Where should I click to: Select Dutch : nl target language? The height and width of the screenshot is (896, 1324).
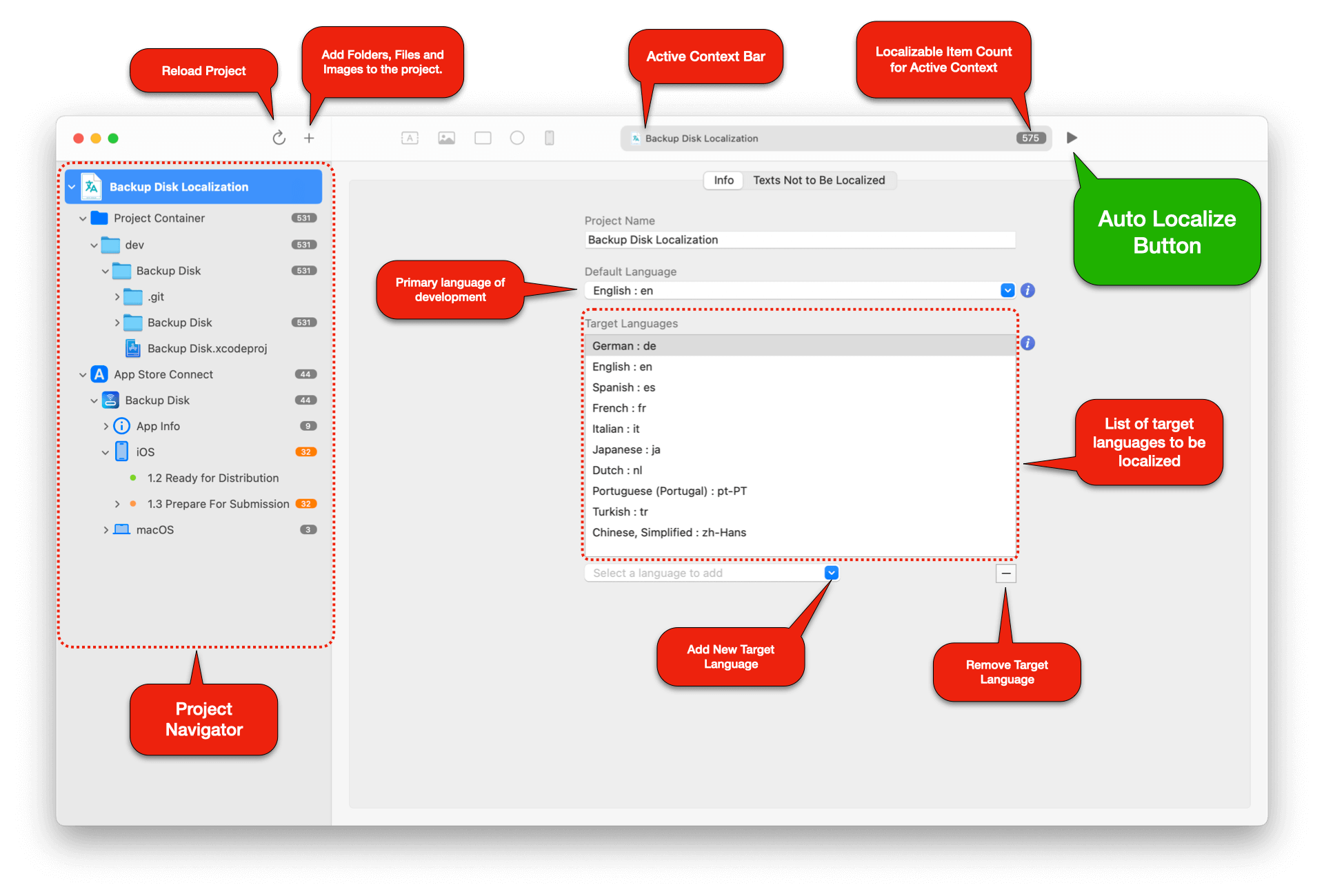800,469
